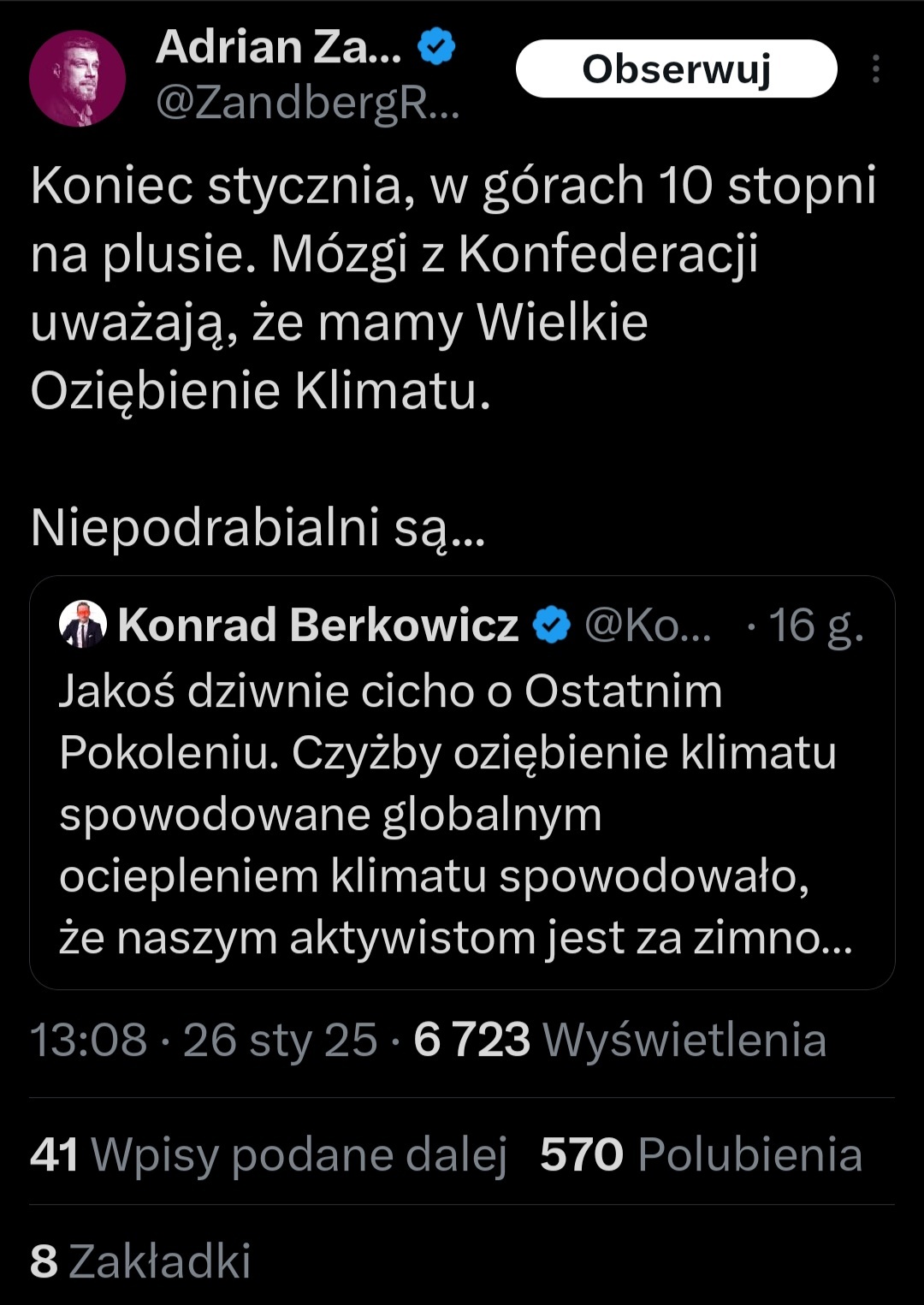Open the 8 Zakładki count
This screenshot has width=924, height=1305.
point(140,1261)
